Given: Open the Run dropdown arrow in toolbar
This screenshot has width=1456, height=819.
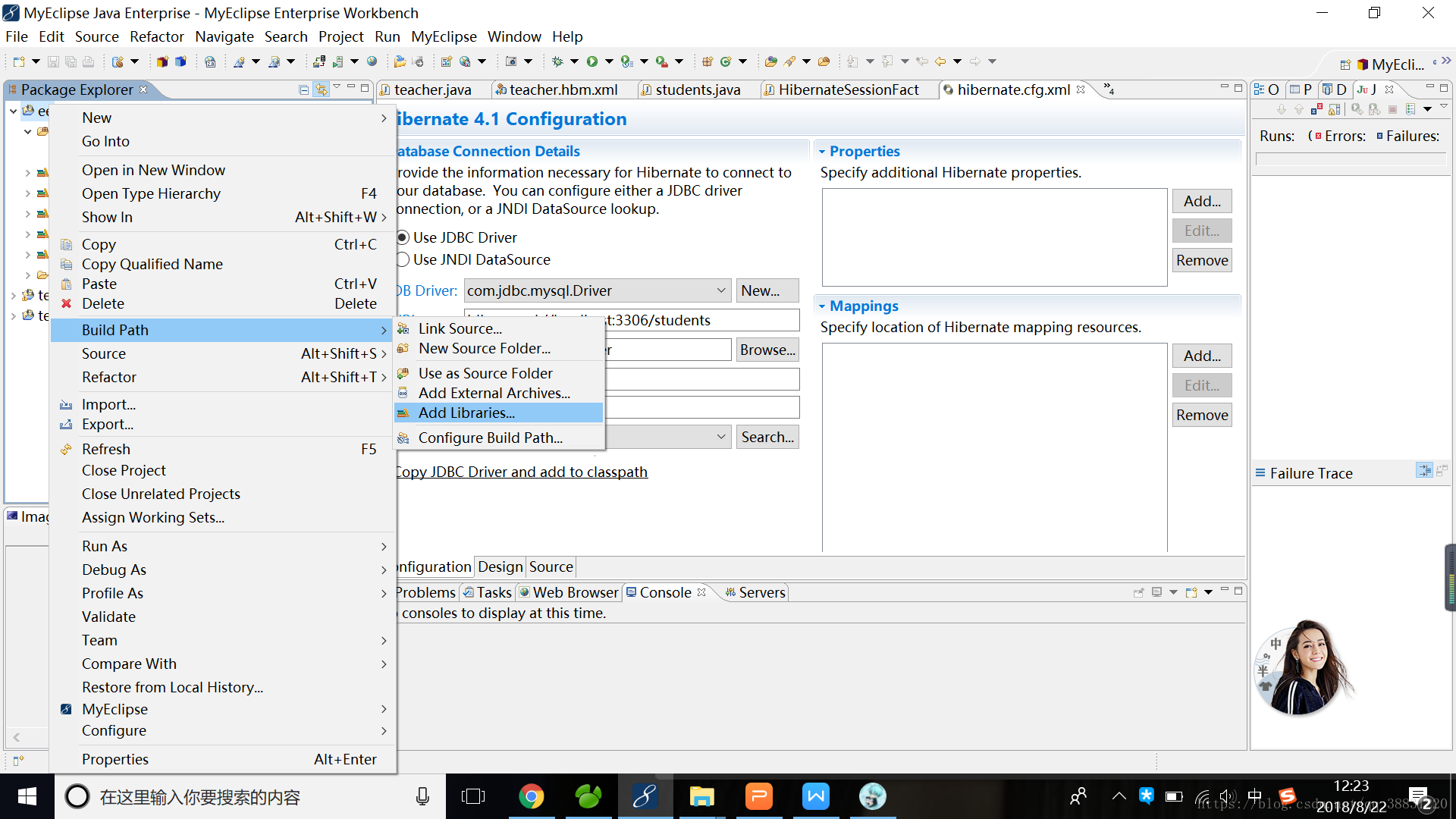Looking at the screenshot, I should click(609, 61).
